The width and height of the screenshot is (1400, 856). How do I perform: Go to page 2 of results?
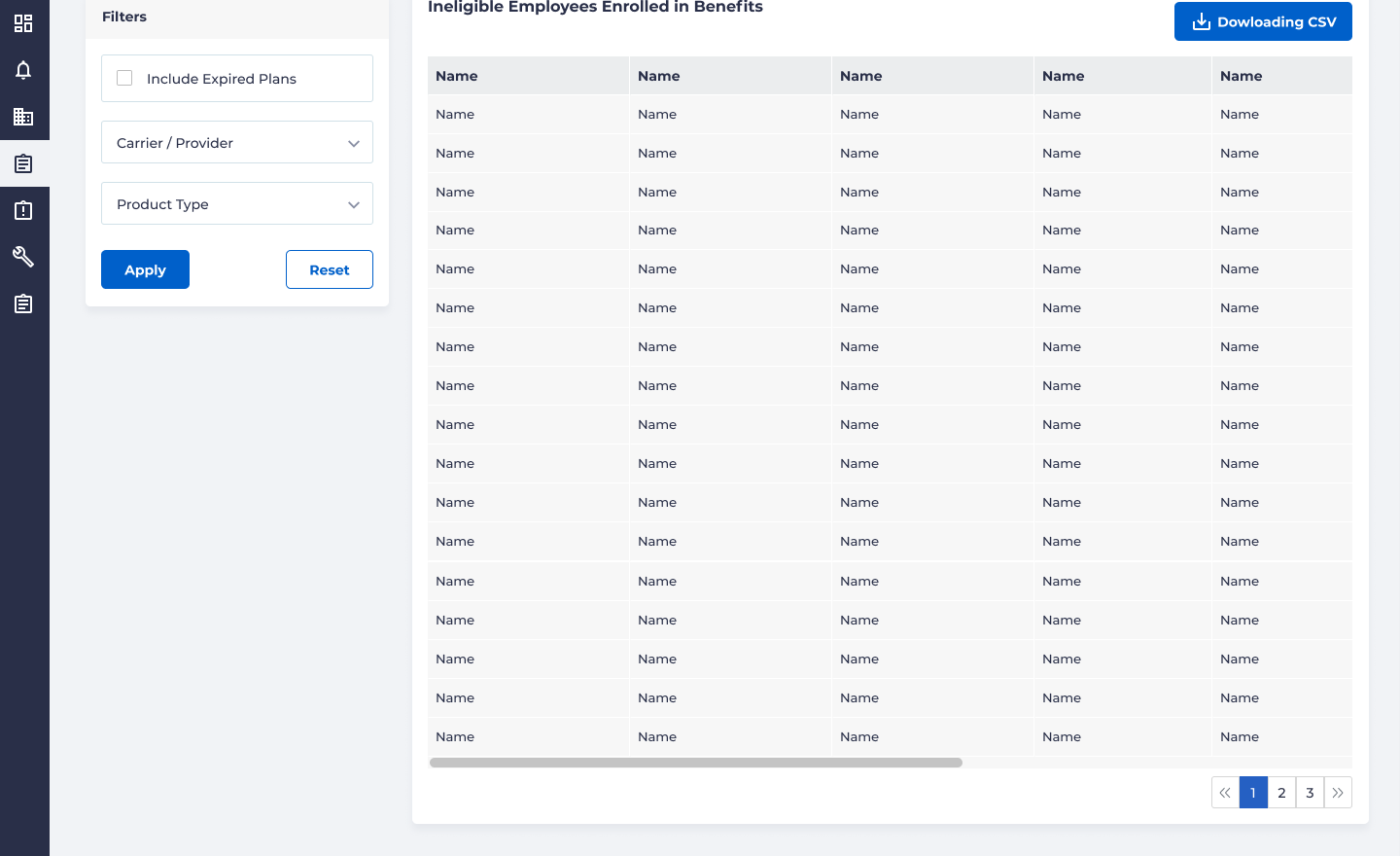pyautogui.click(x=1281, y=793)
